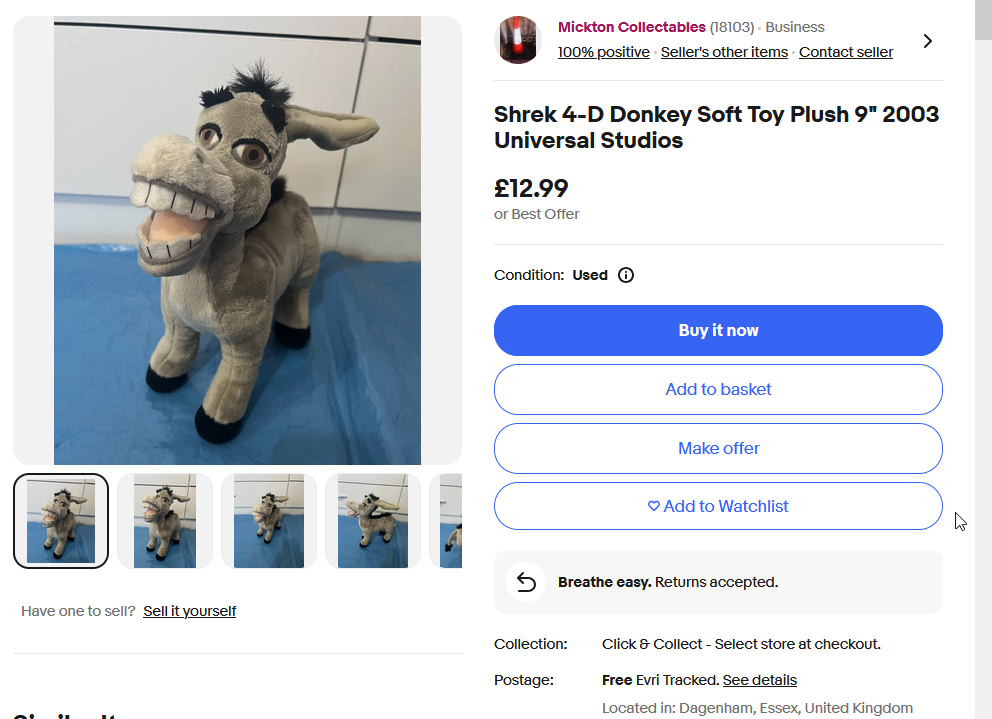
Task: Select the first donkey thumbnail
Action: pos(61,521)
